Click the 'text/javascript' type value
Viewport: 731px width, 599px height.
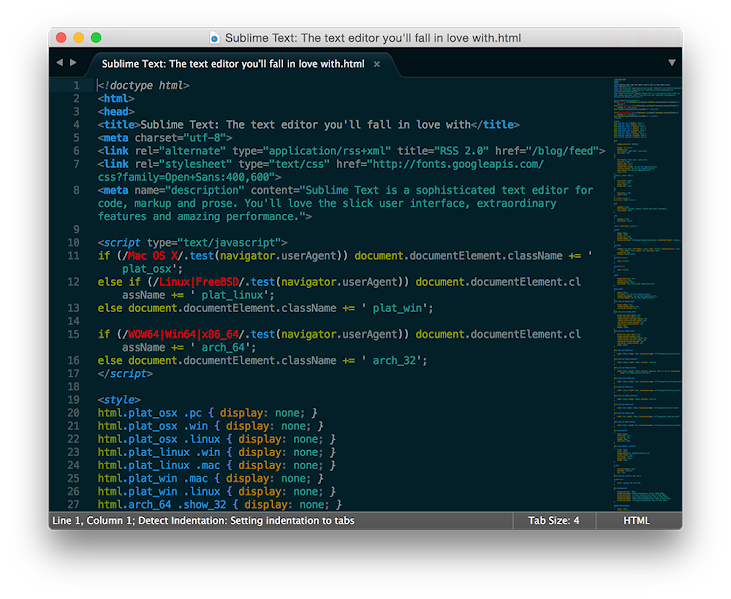pyautogui.click(x=229, y=242)
